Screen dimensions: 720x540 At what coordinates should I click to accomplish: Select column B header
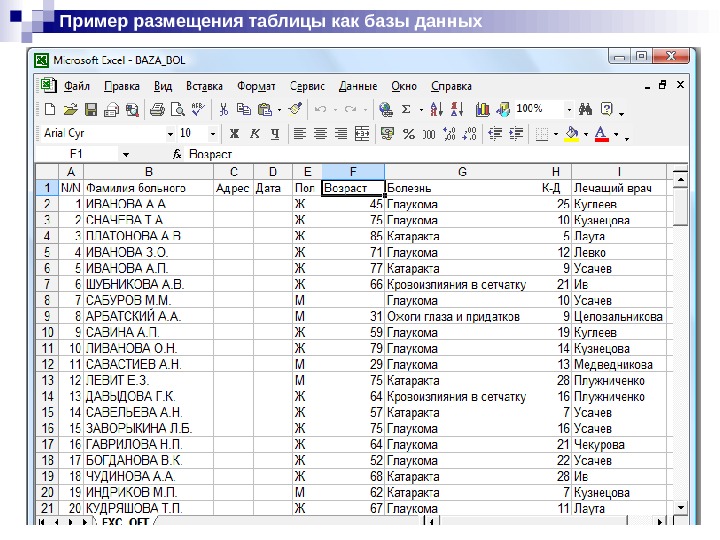[149, 172]
